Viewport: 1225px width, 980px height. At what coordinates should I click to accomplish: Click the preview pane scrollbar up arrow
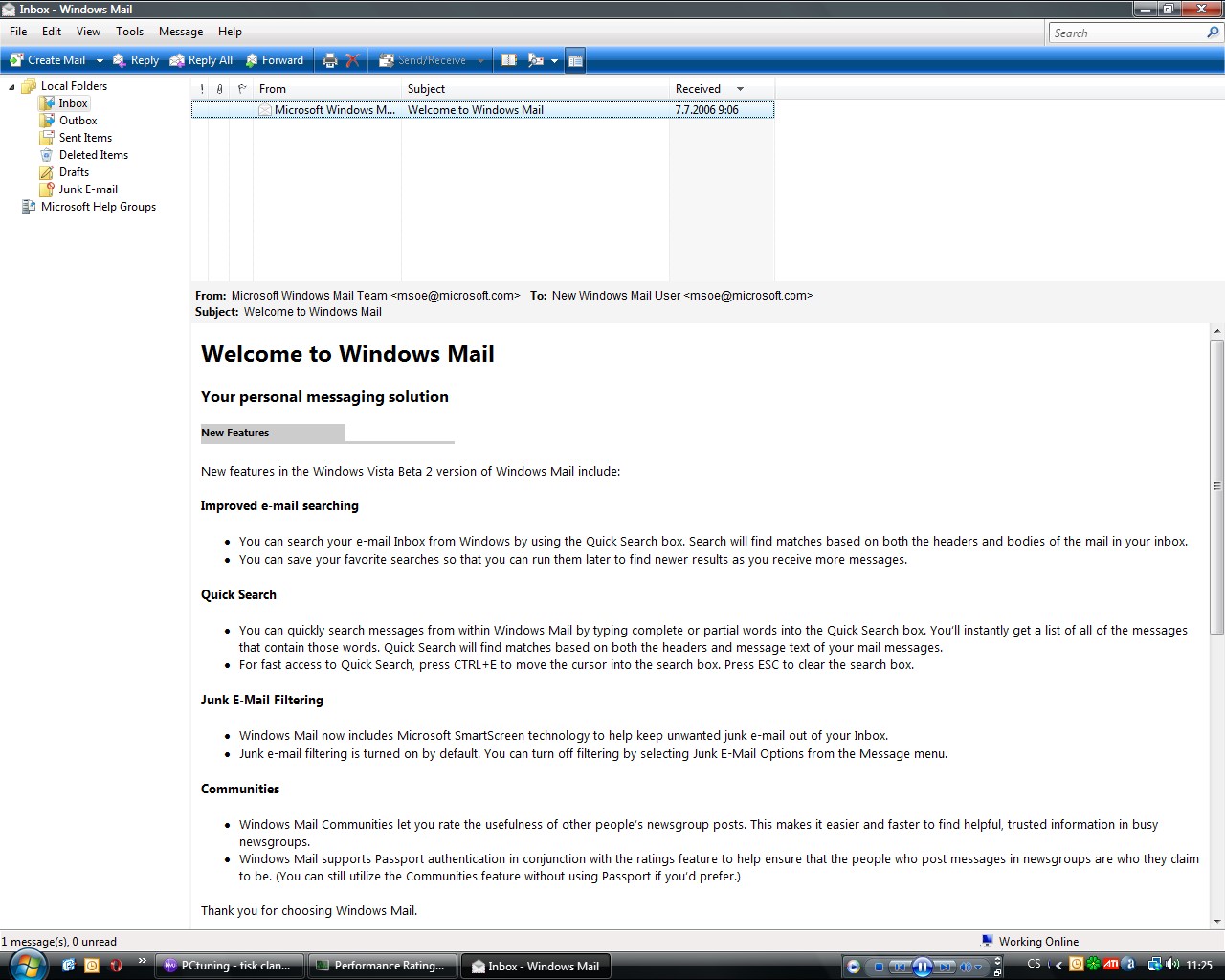1217,331
